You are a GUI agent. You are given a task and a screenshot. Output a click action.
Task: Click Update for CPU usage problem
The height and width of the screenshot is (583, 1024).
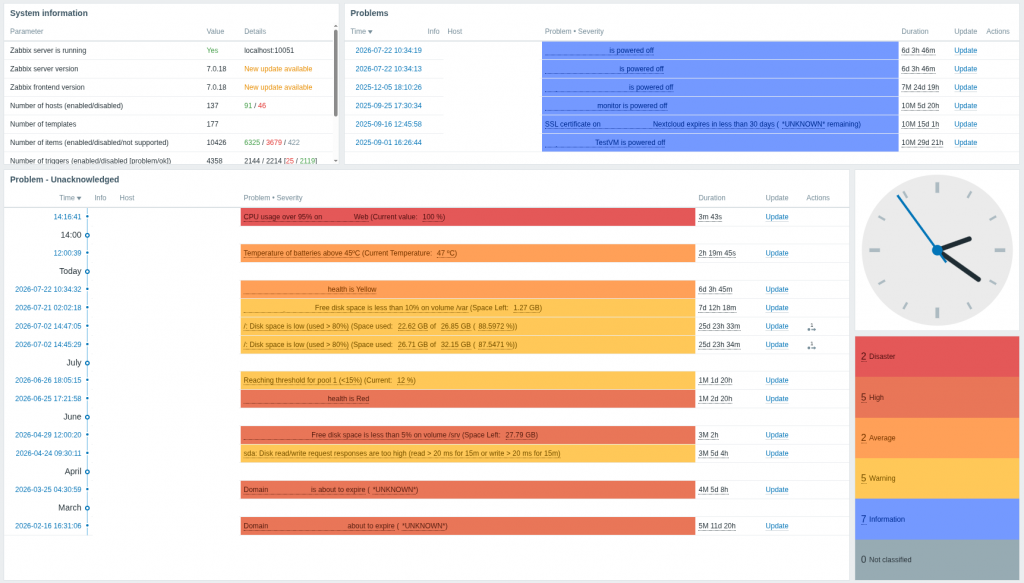pos(776,217)
